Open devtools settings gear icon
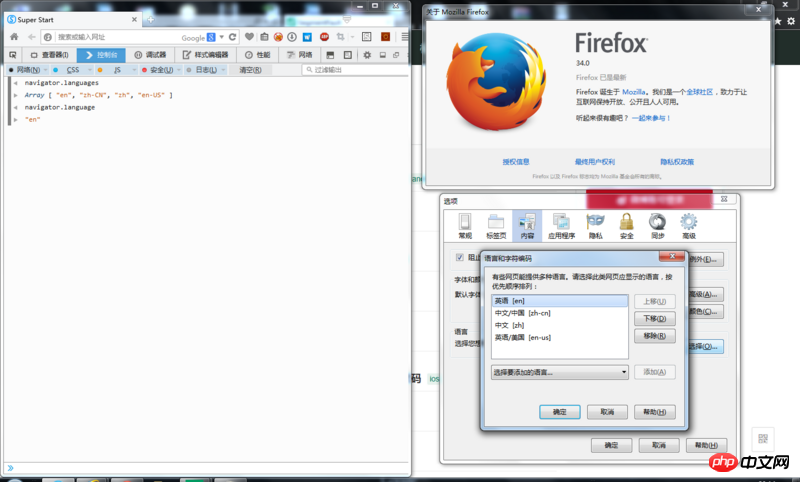This screenshot has width=800, height=482. [367, 55]
